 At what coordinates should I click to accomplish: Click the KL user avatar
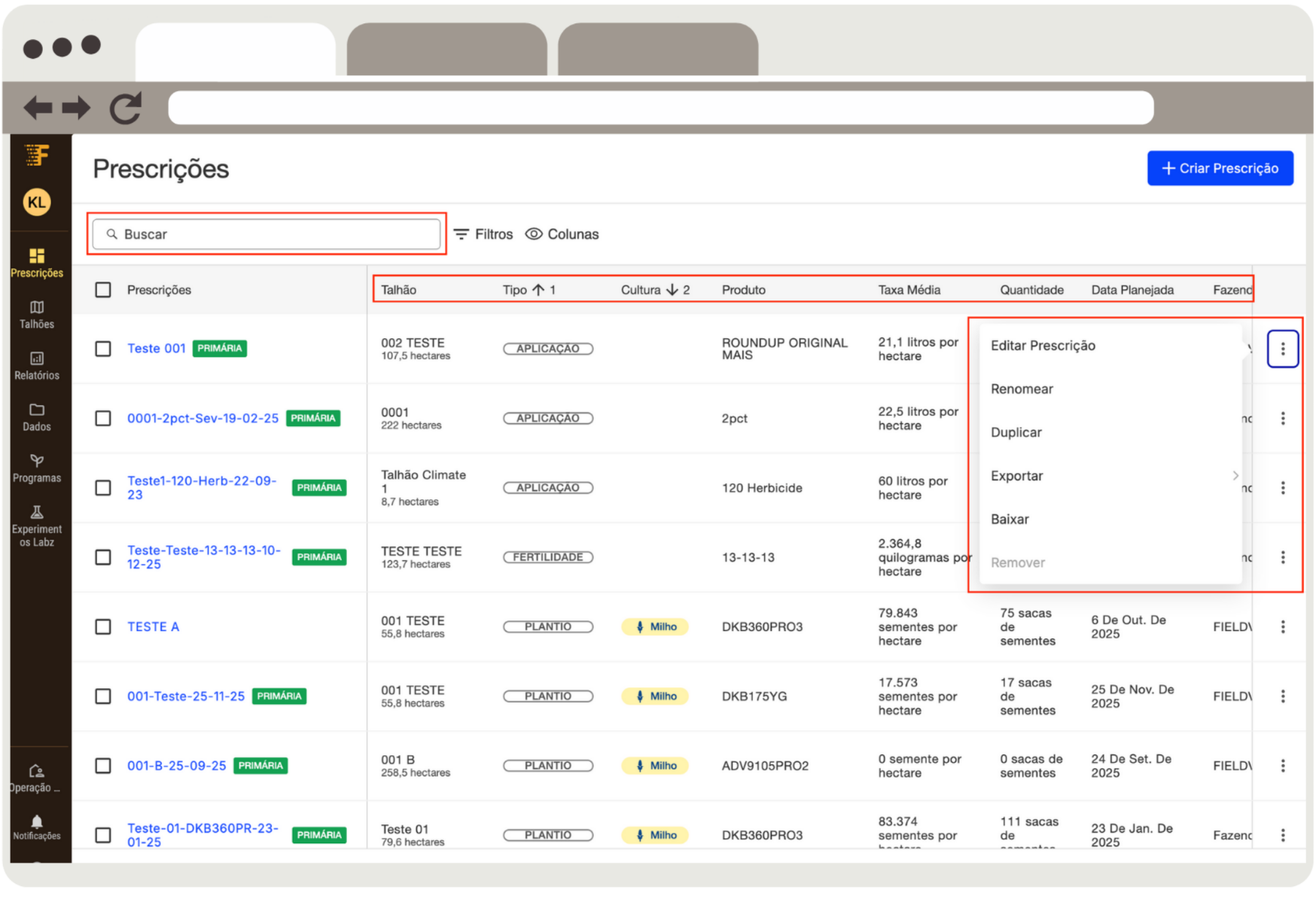coord(37,203)
